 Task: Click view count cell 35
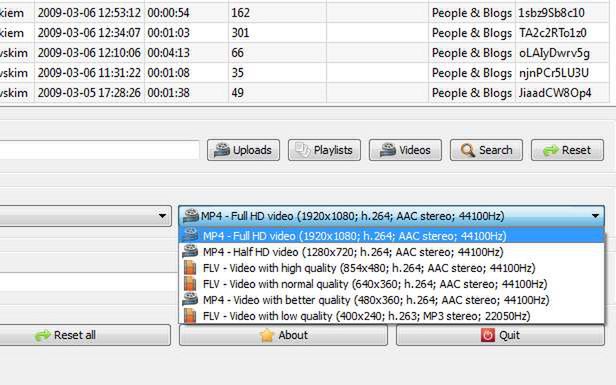(x=277, y=73)
